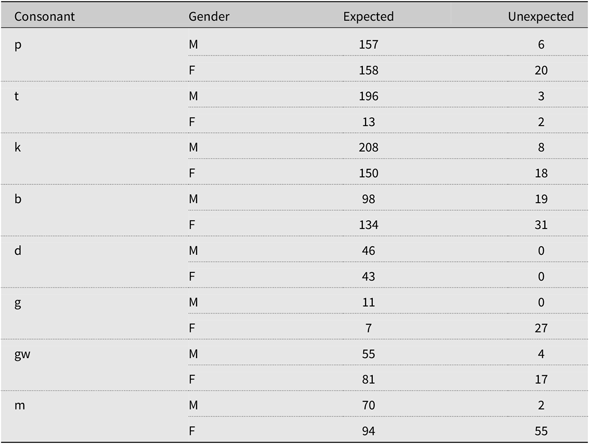Click Unexpected value 55 for m female
Image resolution: width=589 pixels, height=444 pixels.
[x=541, y=431]
